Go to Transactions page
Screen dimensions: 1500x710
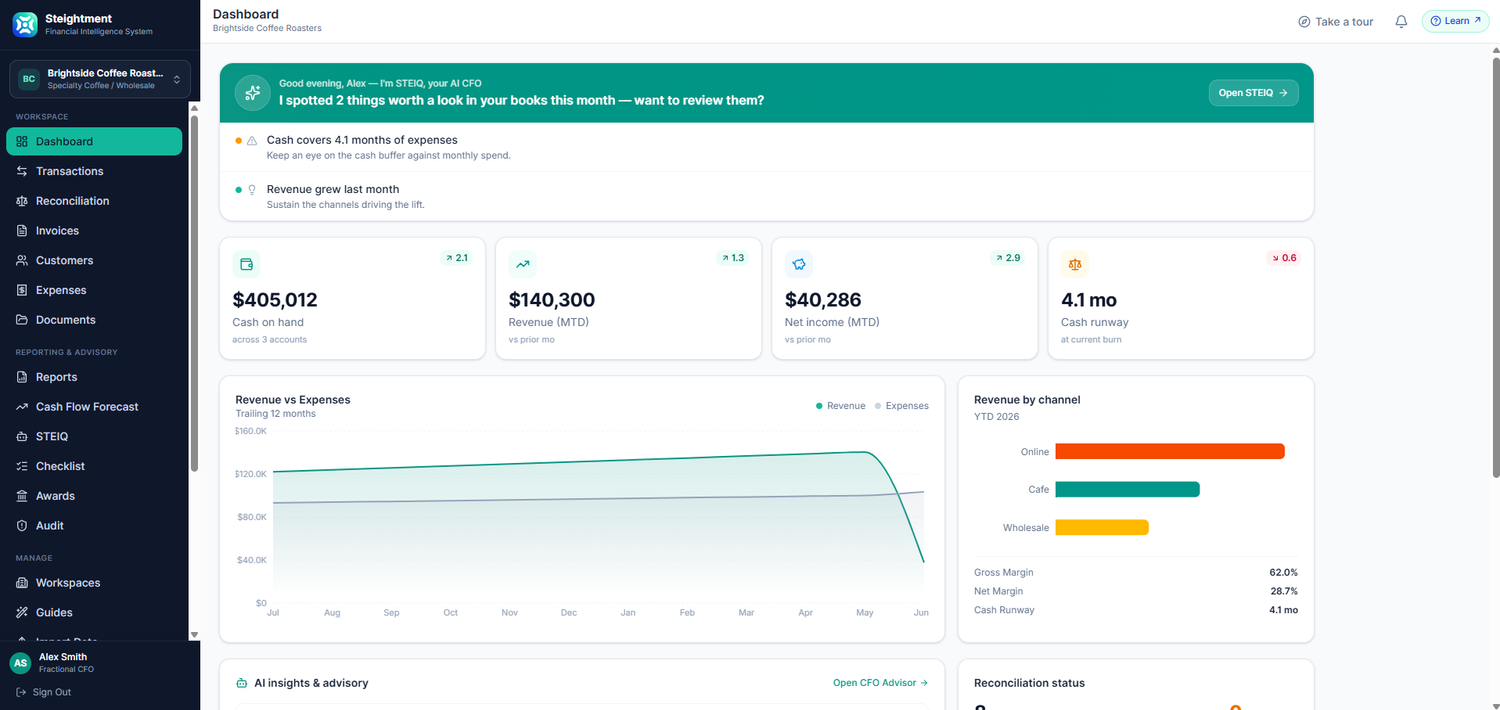[94, 171]
